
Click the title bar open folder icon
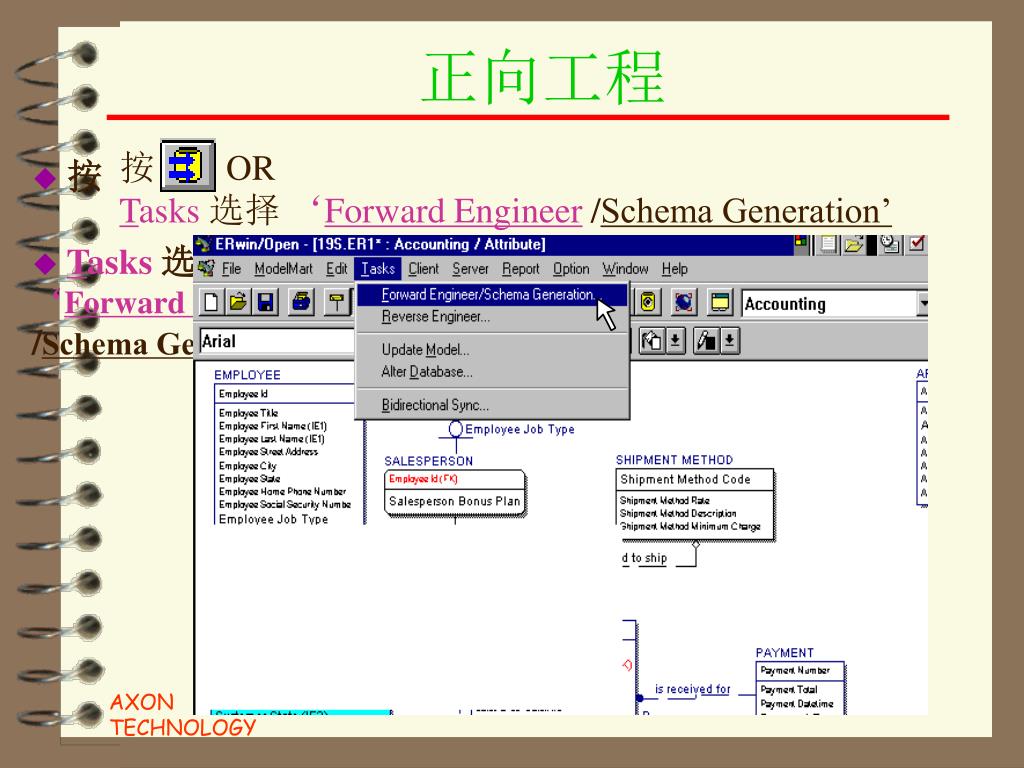click(854, 245)
